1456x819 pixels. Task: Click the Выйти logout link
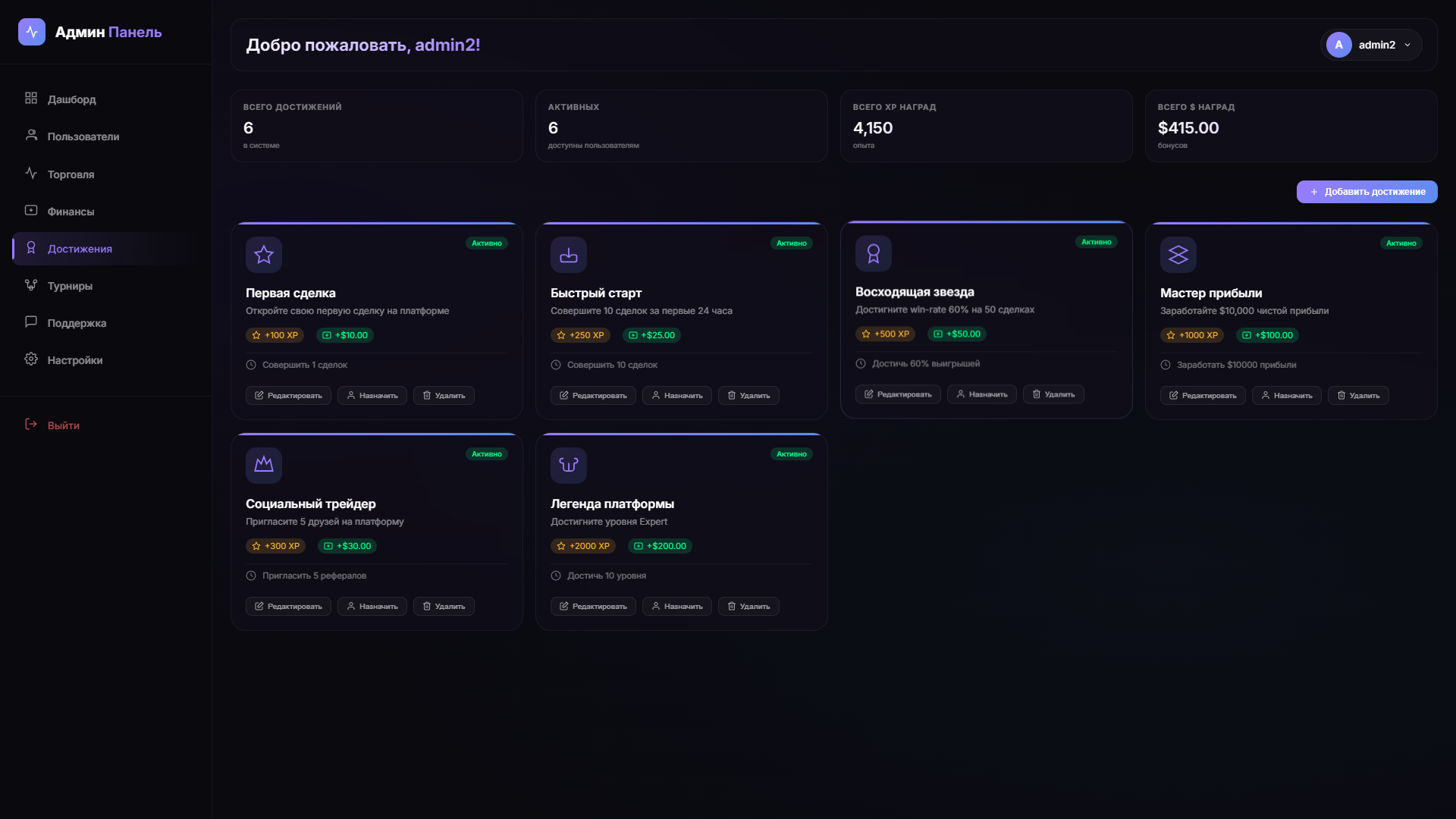[106, 425]
